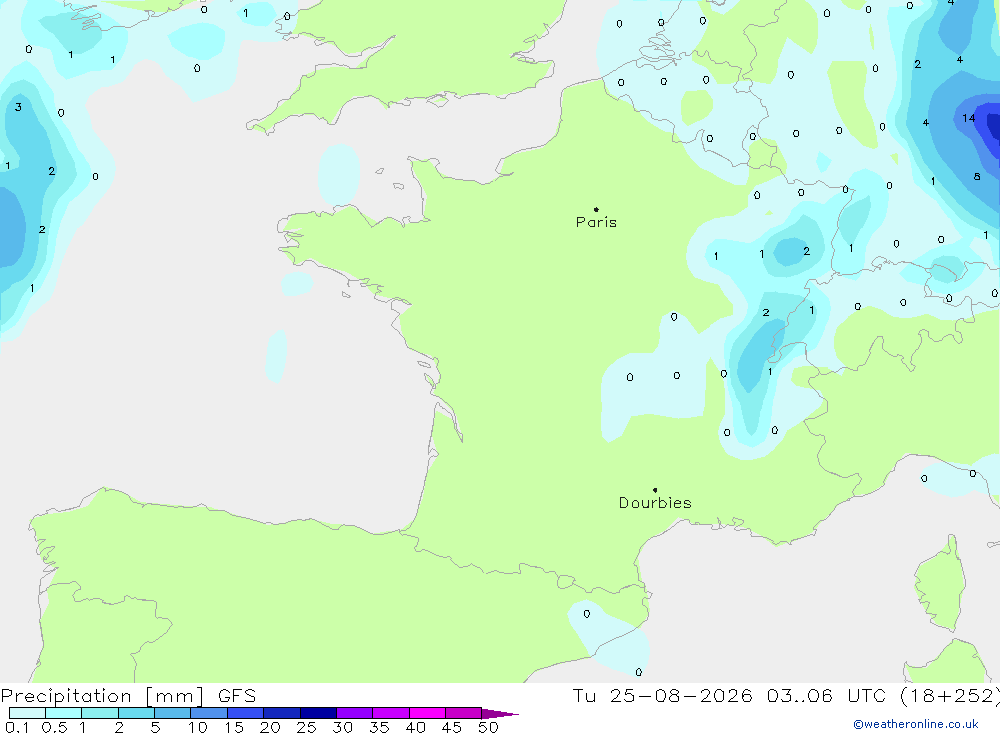Image resolution: width=1000 pixels, height=733 pixels.
Task: Click the legend label 0.1
Action: pyautogui.click(x=17, y=727)
